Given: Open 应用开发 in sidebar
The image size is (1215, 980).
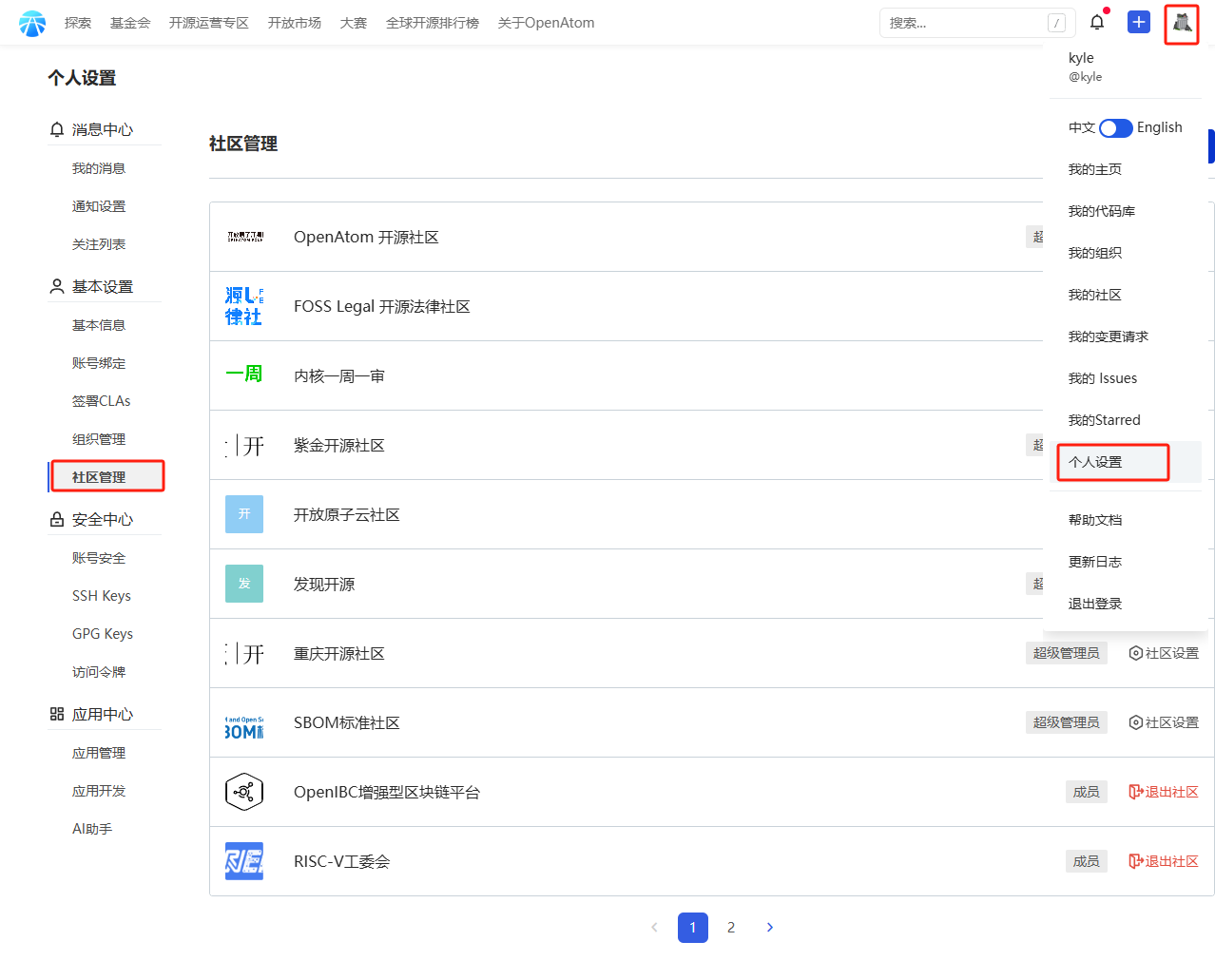Looking at the screenshot, I should click(x=99, y=791).
